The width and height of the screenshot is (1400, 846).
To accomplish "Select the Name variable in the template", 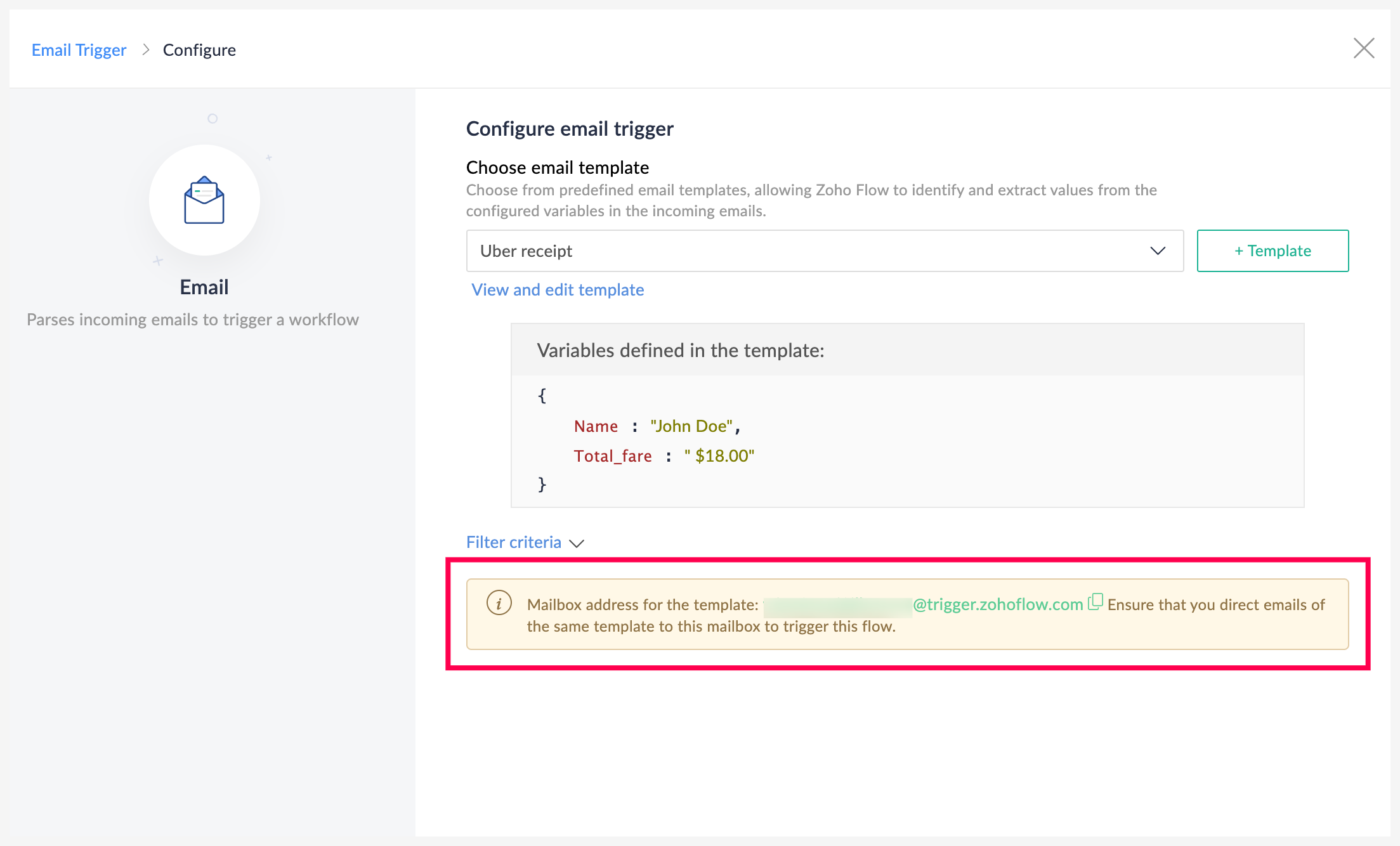I will [596, 426].
